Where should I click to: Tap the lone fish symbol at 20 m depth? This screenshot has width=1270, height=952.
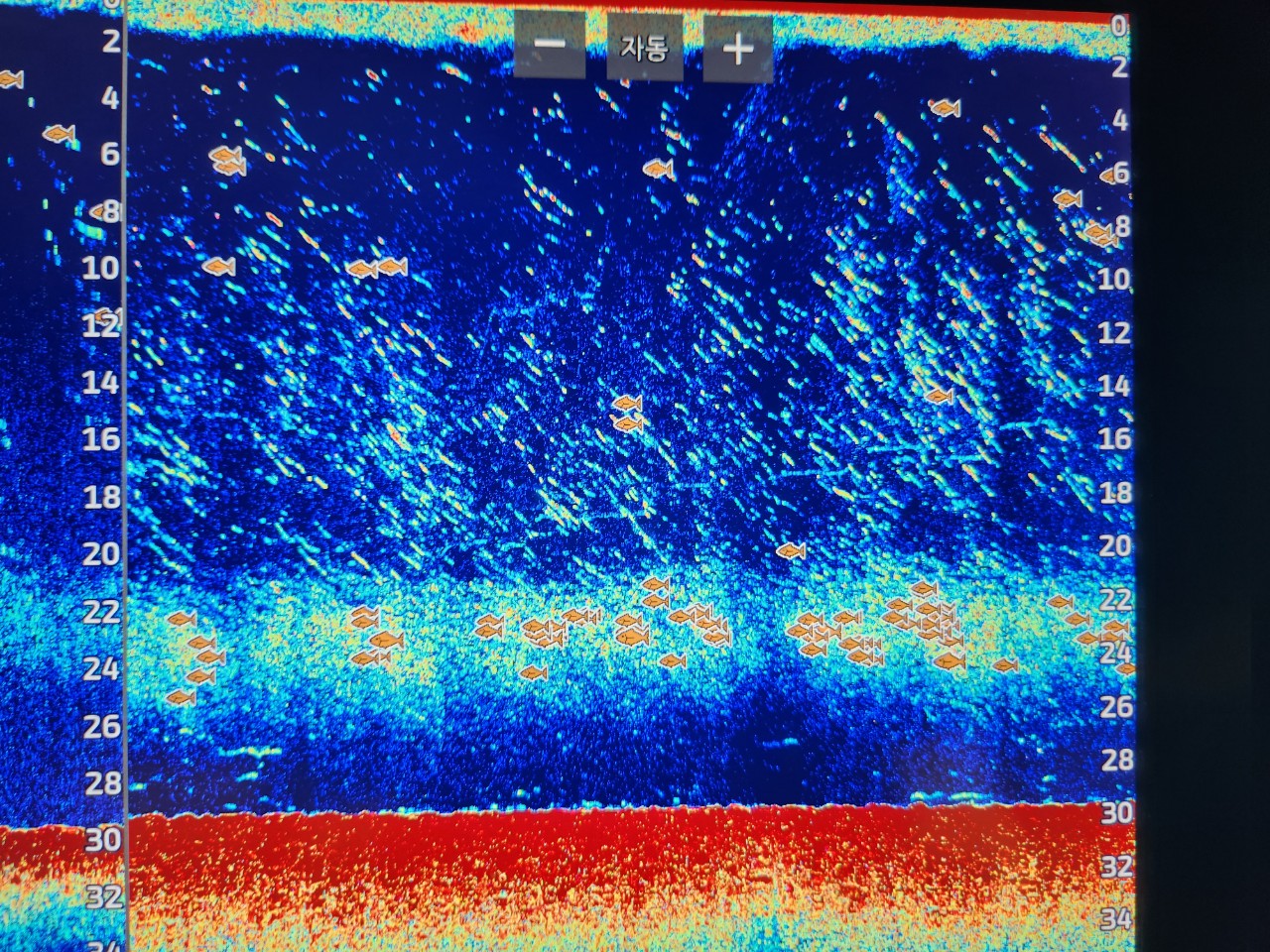coord(791,550)
